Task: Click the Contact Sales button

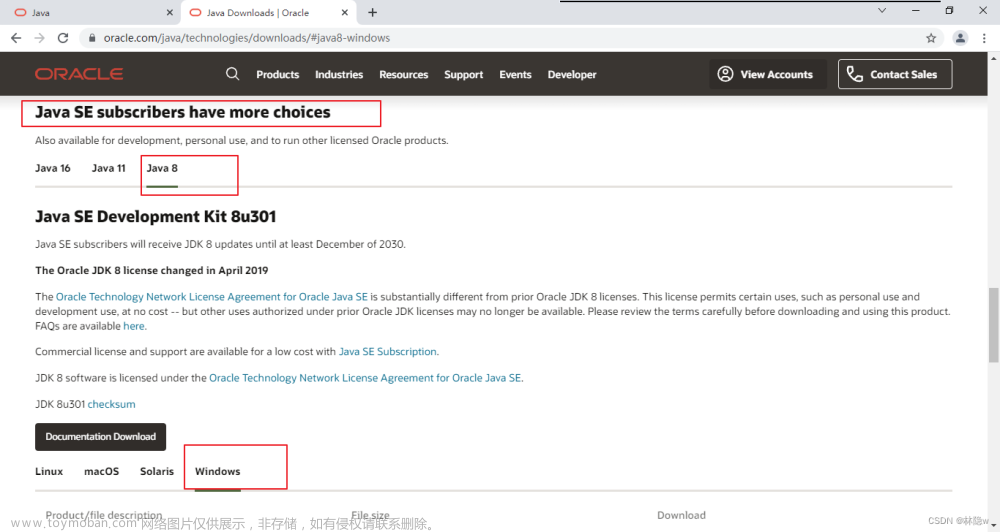Action: (x=895, y=74)
